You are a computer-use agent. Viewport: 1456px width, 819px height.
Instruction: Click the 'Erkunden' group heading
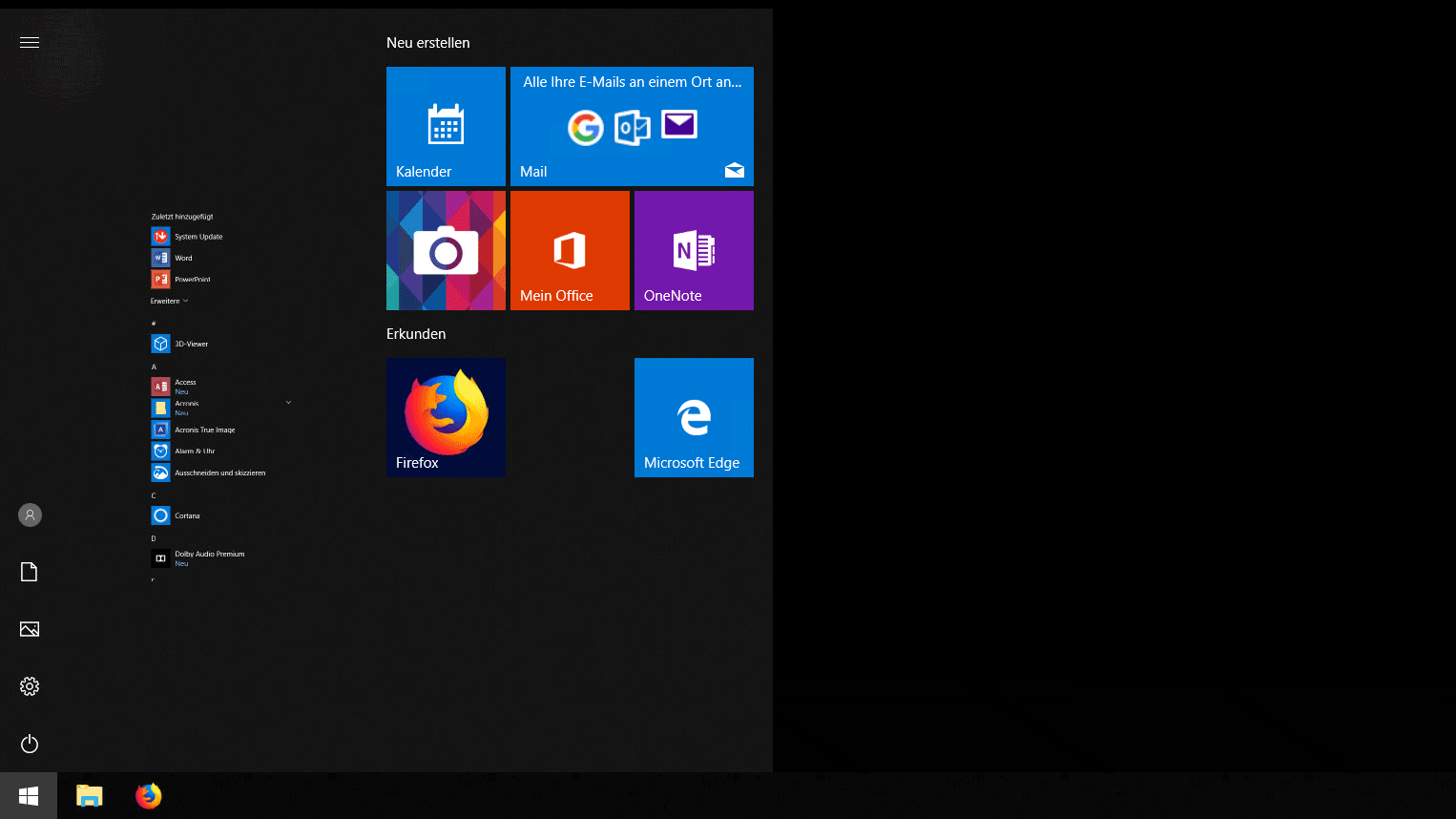(416, 334)
